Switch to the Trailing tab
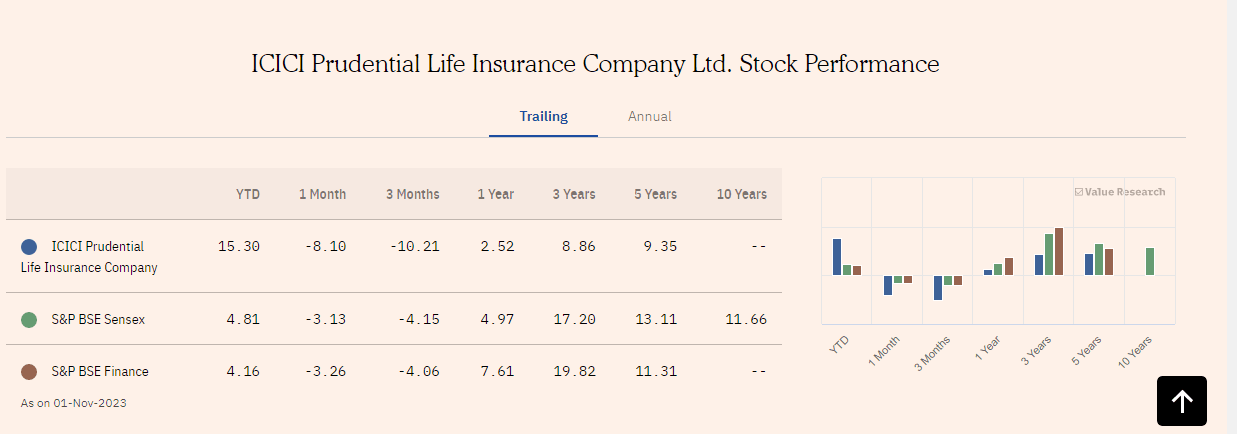 (x=543, y=116)
